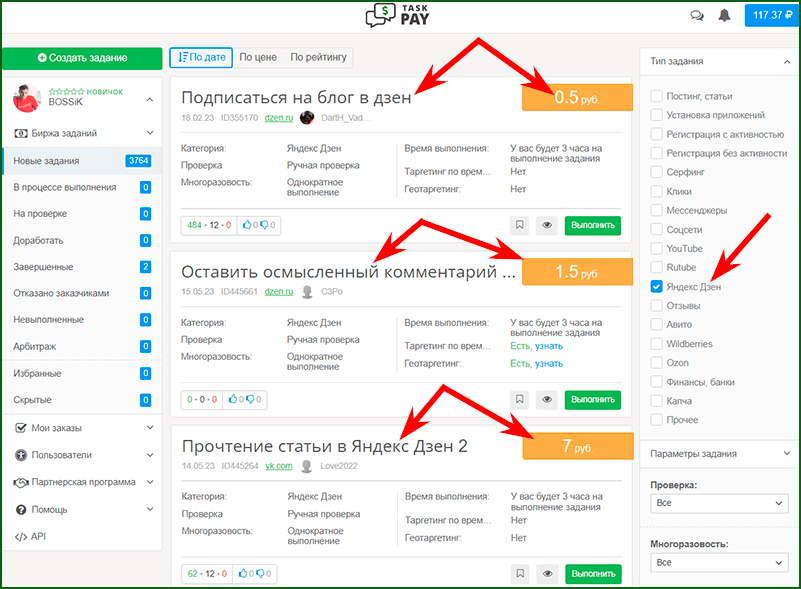Sort tasks По цене
The height and width of the screenshot is (589, 801).
258,58
